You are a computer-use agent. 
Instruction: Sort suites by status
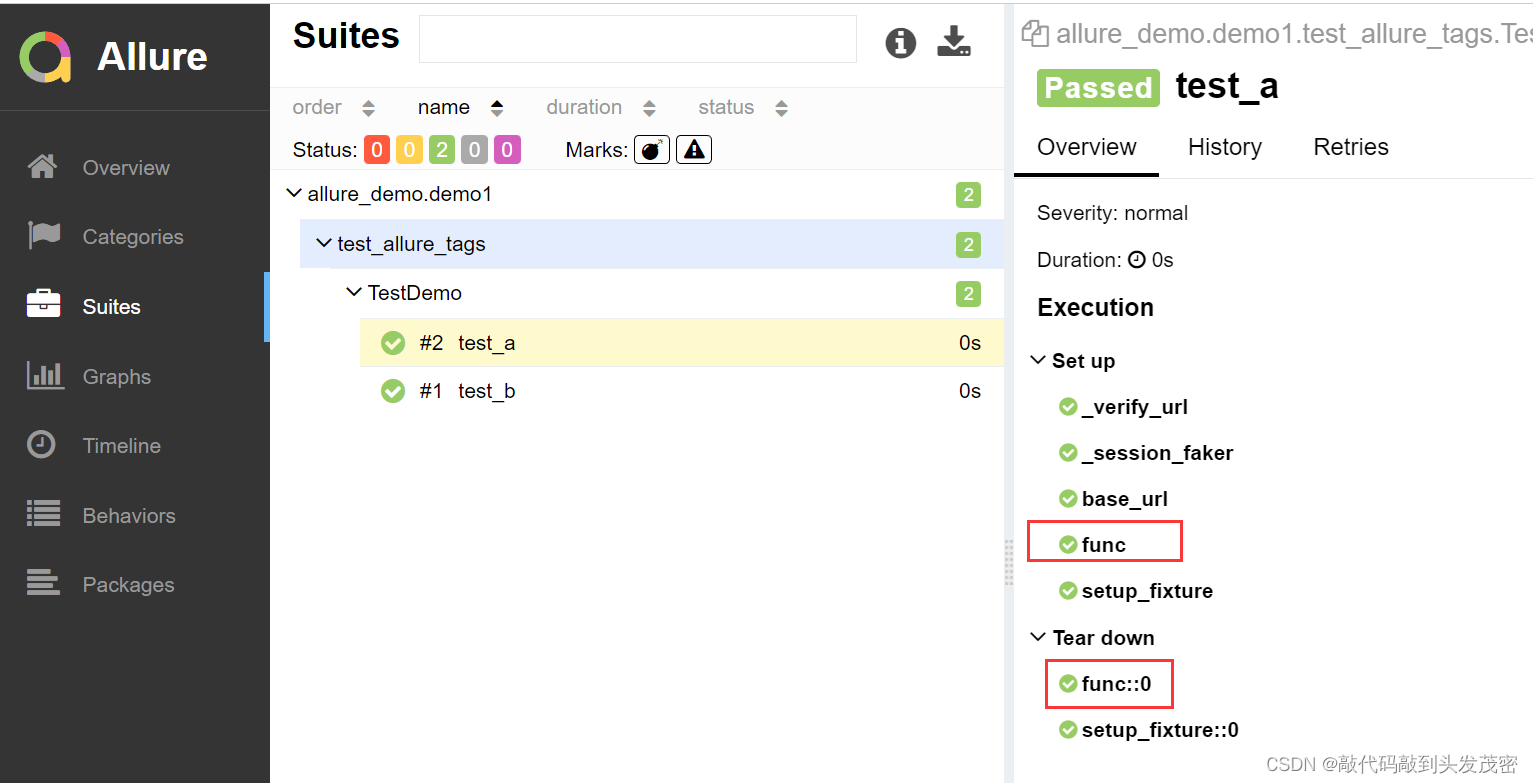(x=743, y=107)
